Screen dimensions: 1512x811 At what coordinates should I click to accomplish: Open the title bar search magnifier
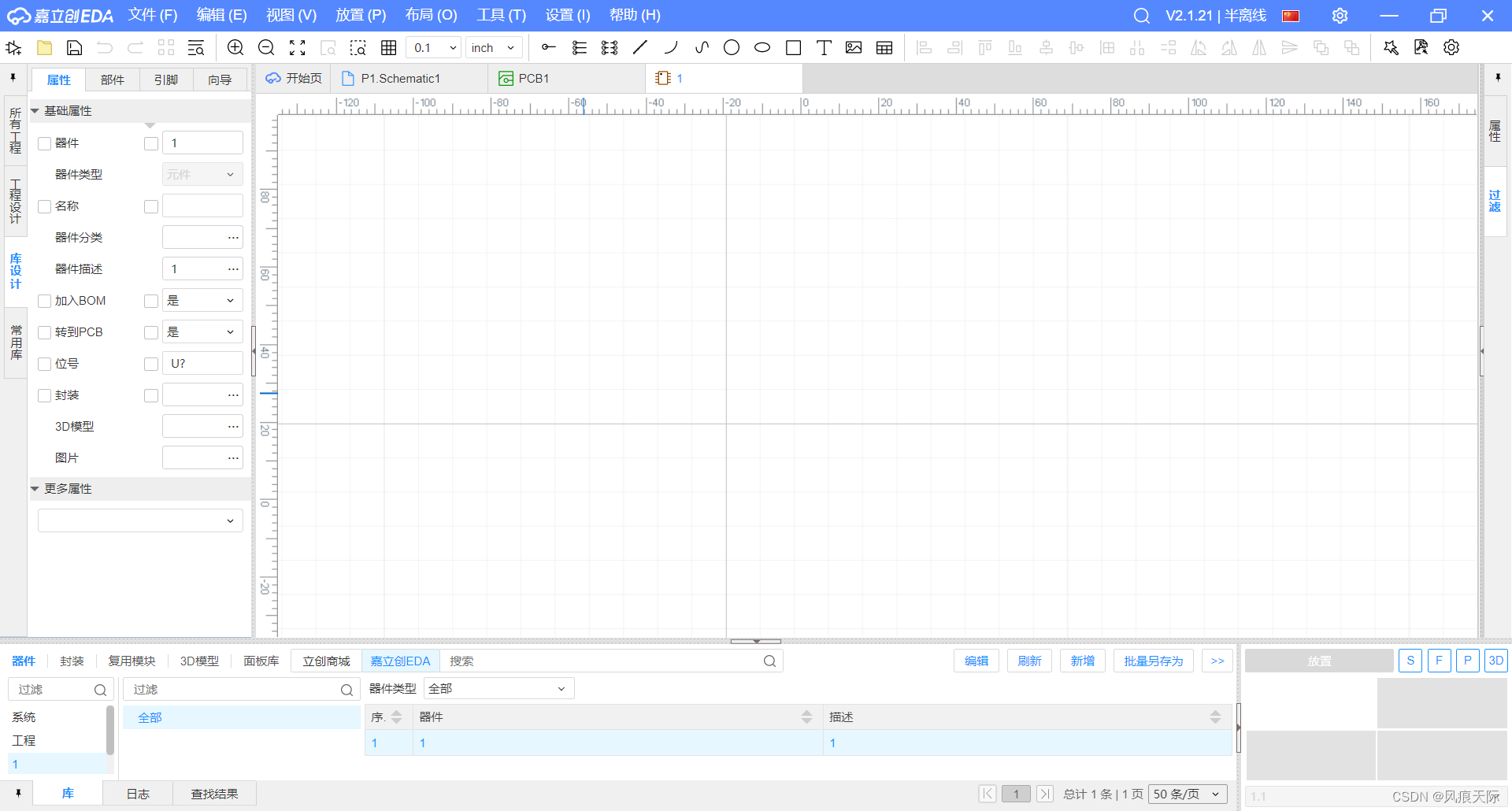point(1142,16)
